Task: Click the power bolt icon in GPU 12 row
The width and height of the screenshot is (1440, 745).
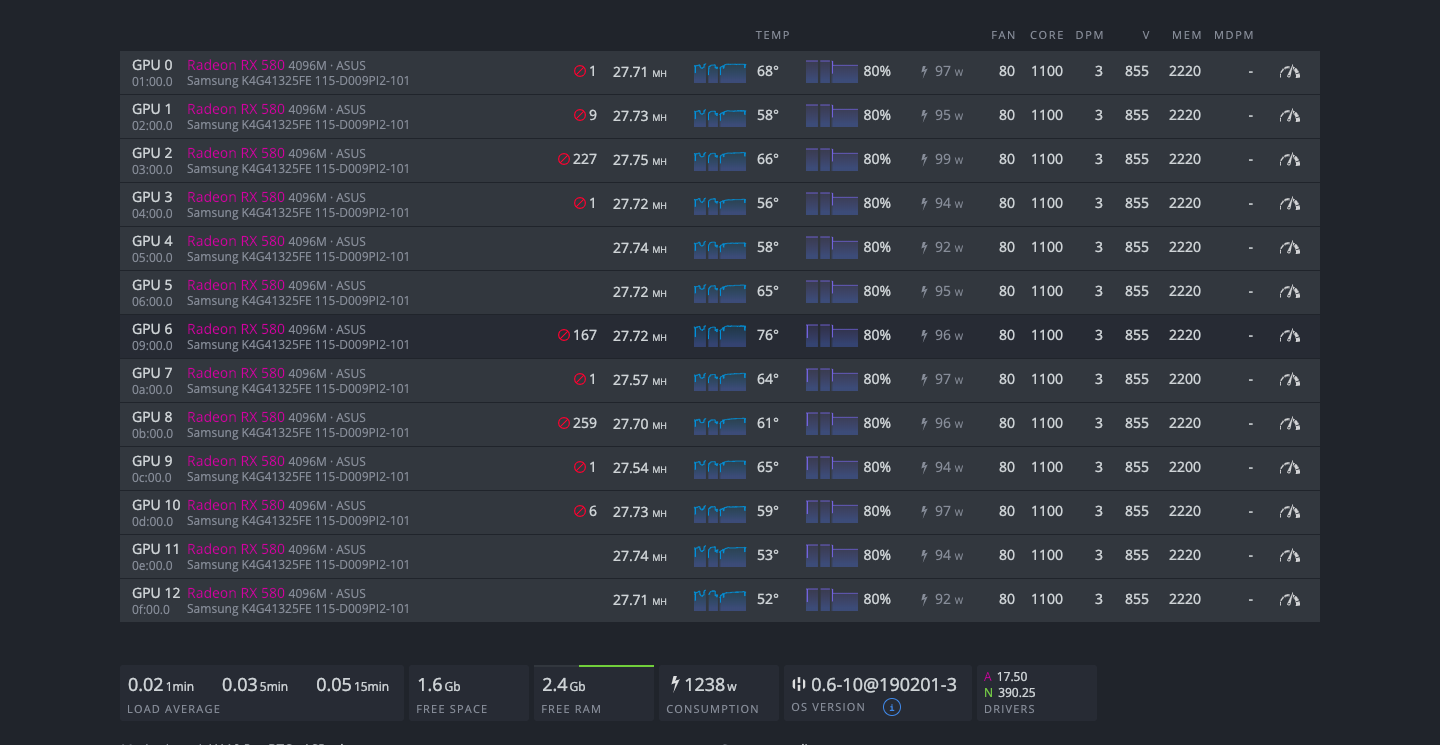Action: coord(925,599)
